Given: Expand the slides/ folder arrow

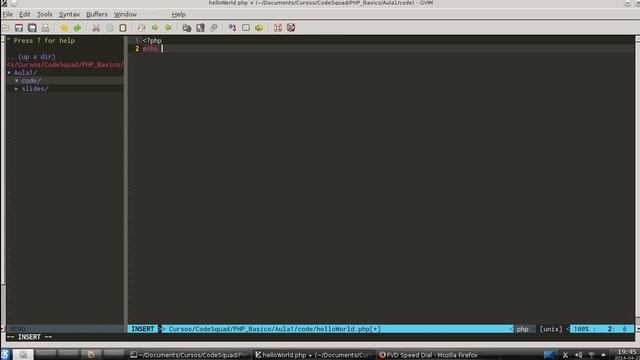Looking at the screenshot, I should click(17, 89).
